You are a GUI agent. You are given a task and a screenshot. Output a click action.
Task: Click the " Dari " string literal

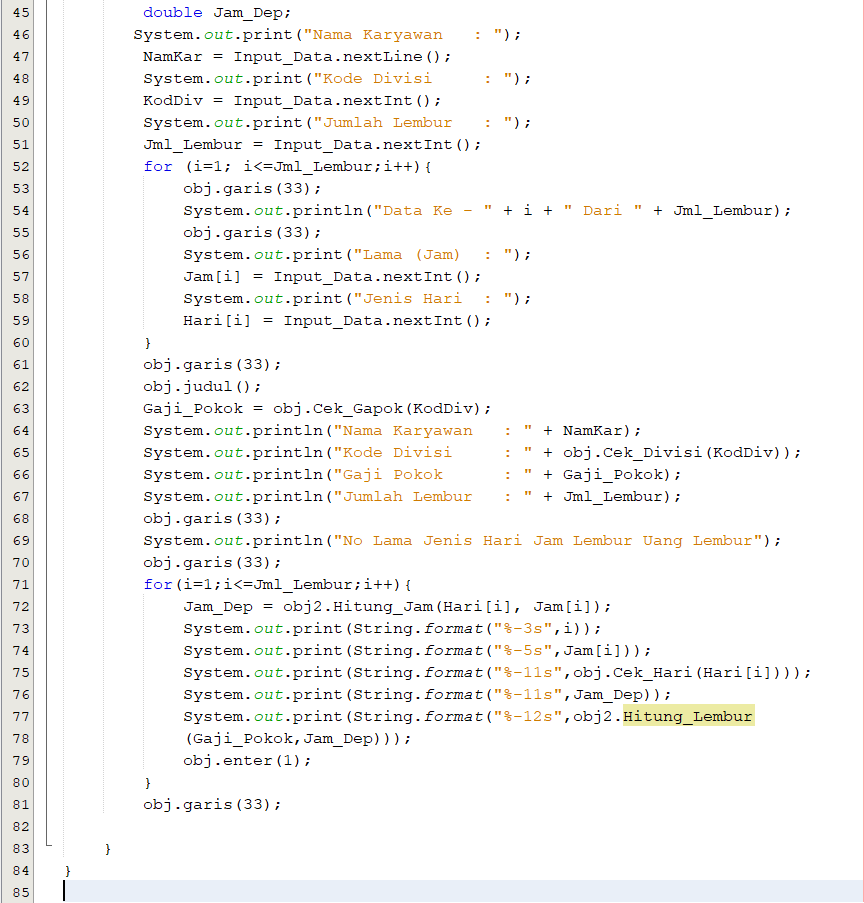tap(602, 210)
